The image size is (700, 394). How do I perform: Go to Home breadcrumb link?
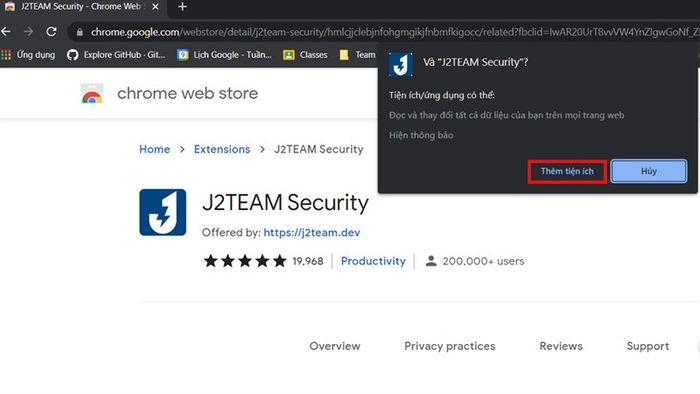154,149
